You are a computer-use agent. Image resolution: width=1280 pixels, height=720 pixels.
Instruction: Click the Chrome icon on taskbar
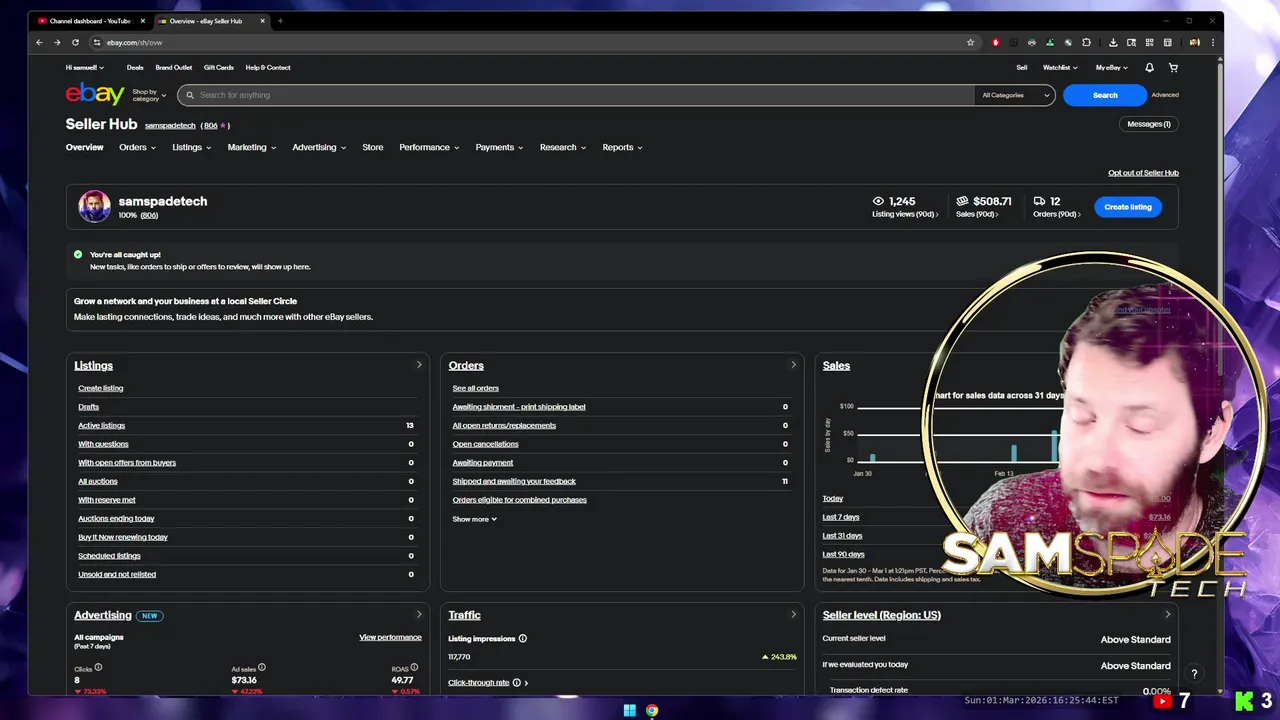(x=652, y=710)
